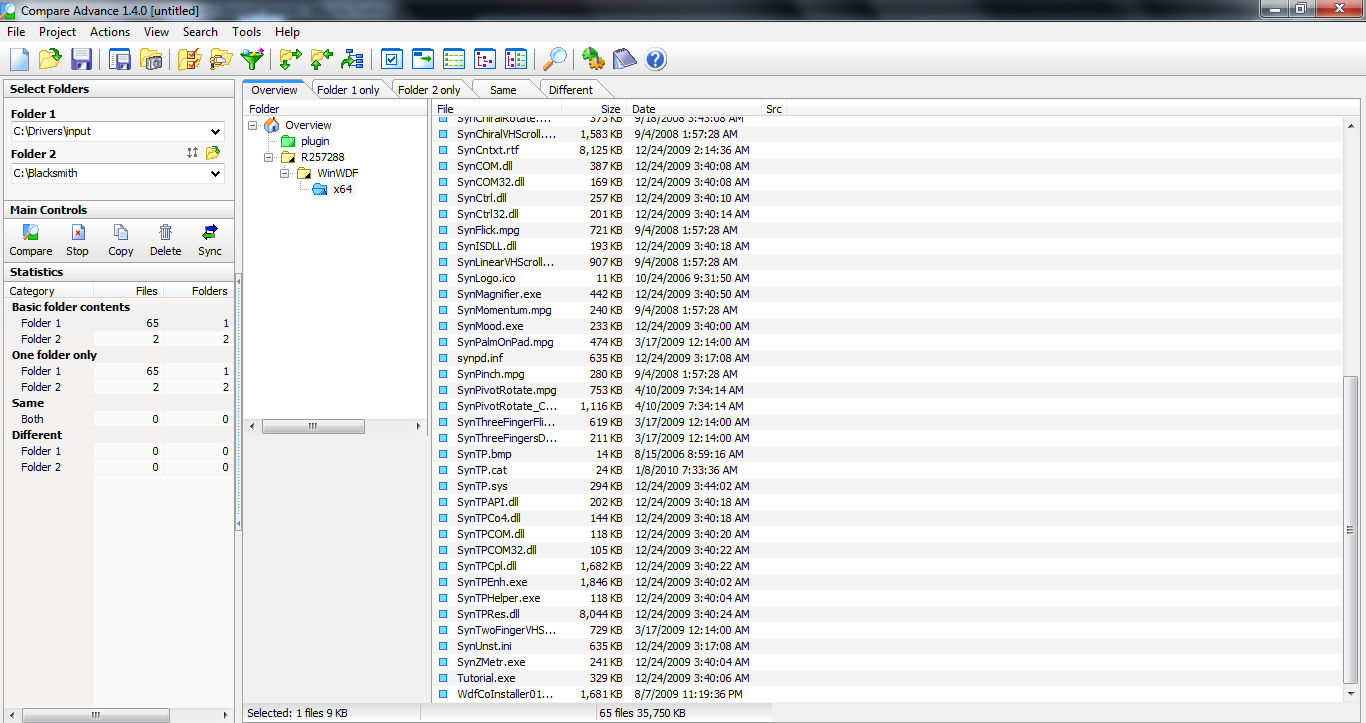Click the toolbar checkbox selection icon
The image size is (1366, 723).
pos(391,60)
